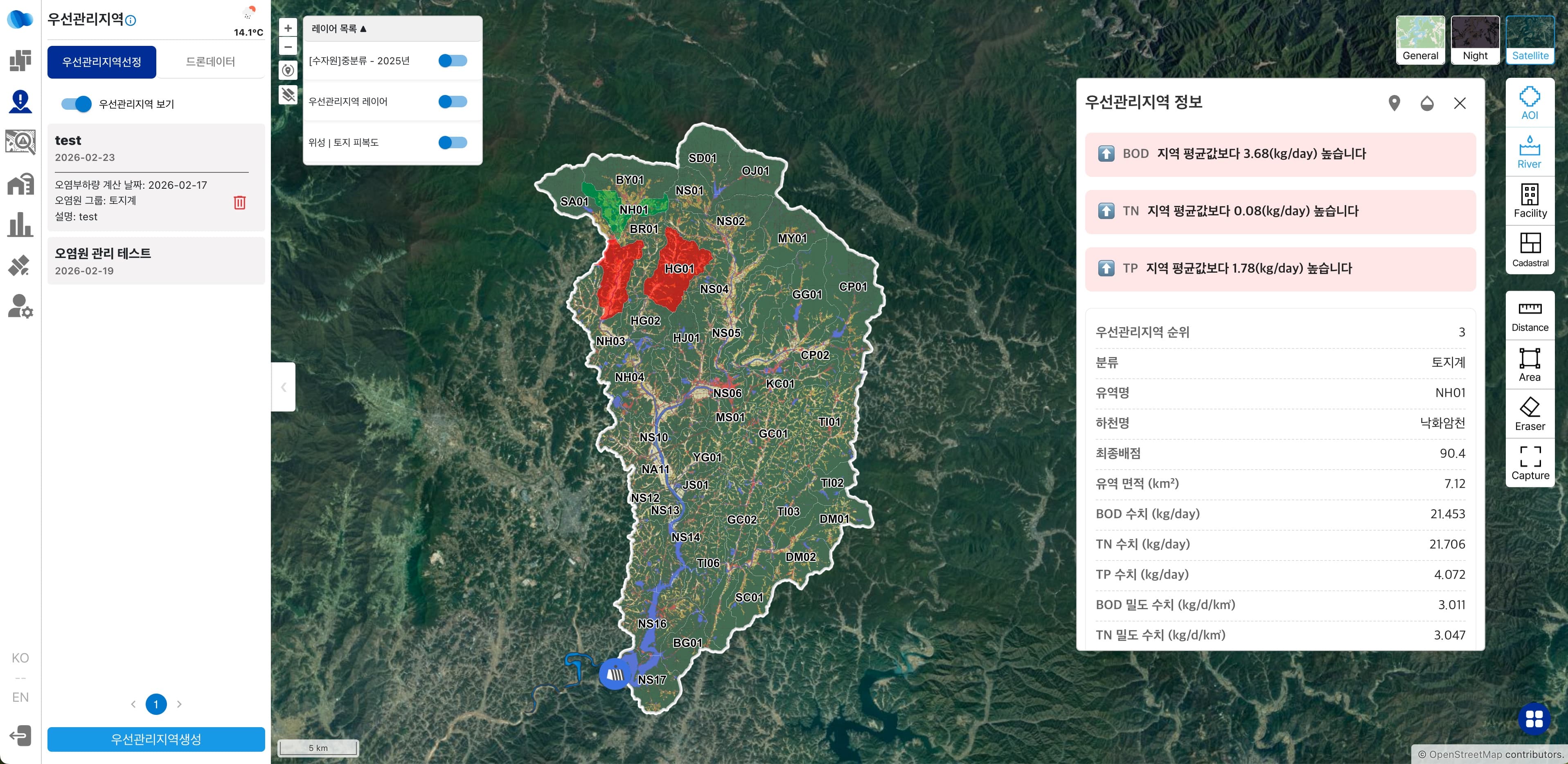Delete the test entry with trash icon
Screen dimensions: 1568x764
(240, 202)
